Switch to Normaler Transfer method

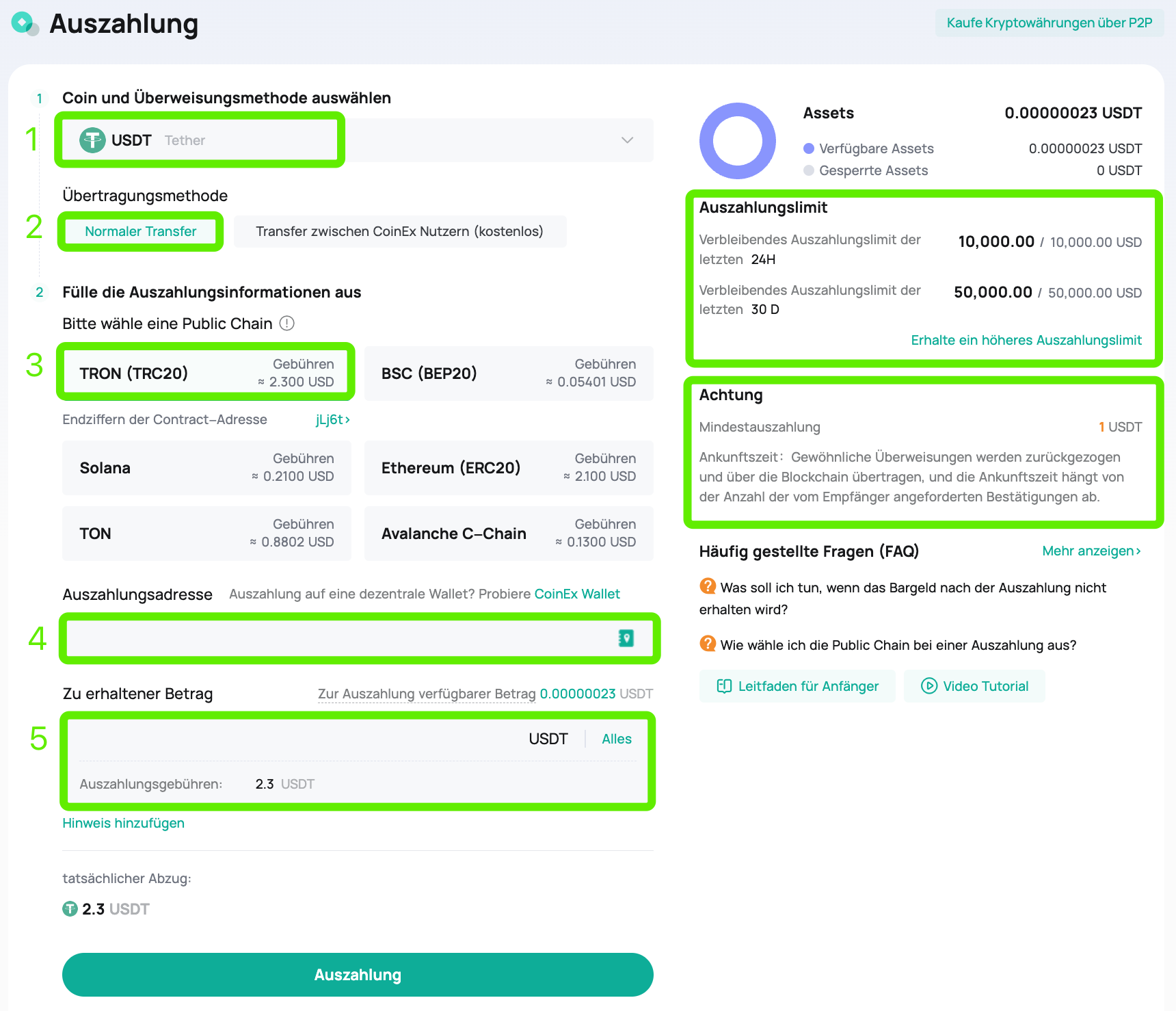[141, 231]
